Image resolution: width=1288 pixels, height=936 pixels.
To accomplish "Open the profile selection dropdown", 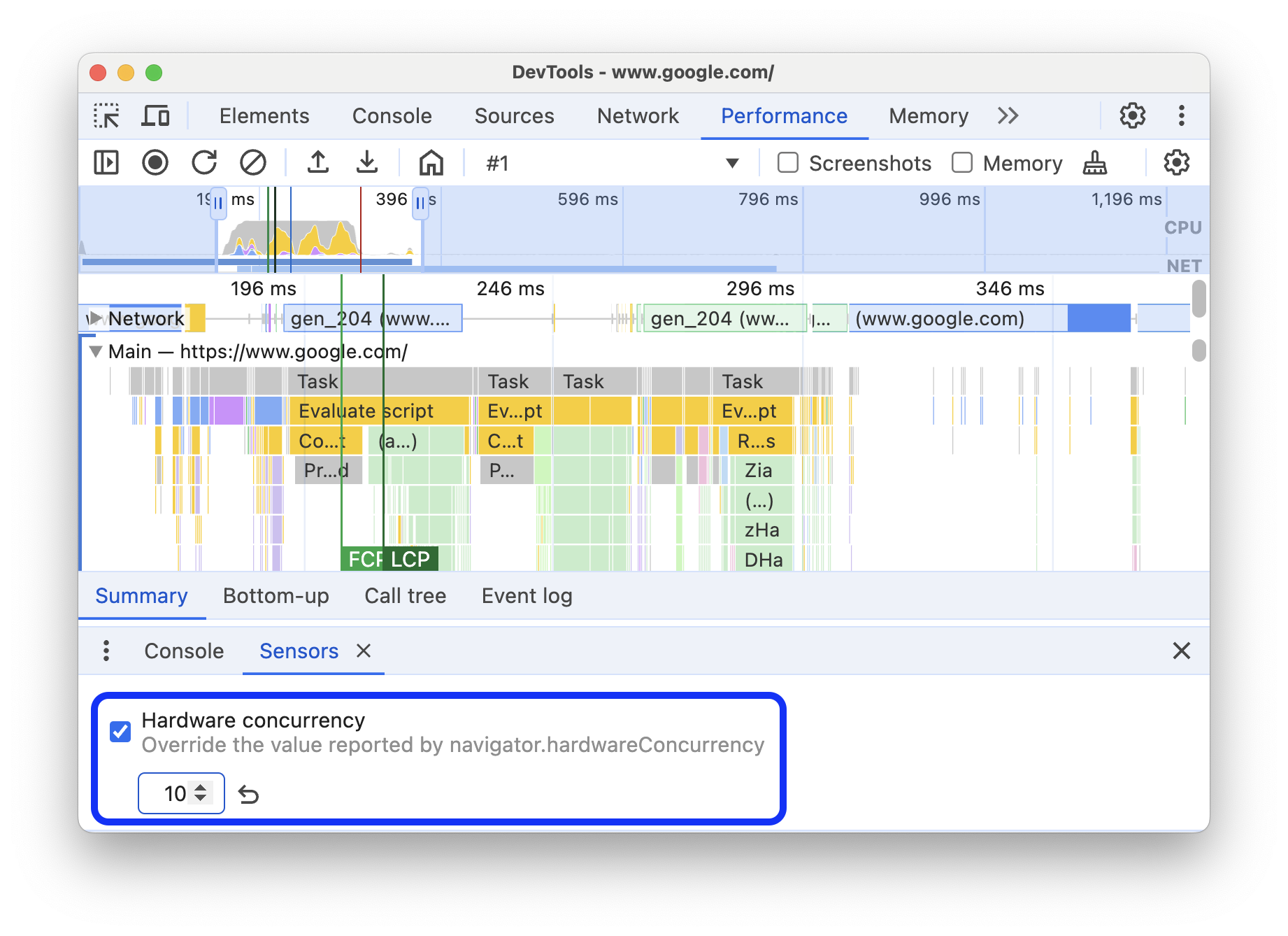I will coord(731,162).
